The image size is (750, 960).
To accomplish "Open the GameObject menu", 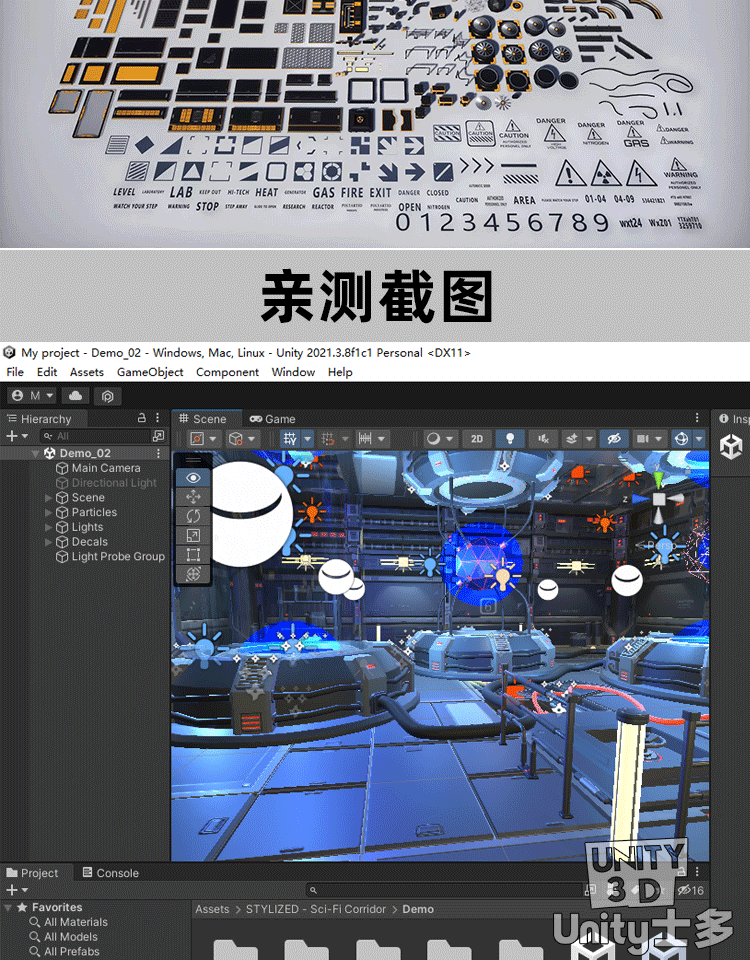I will click(x=150, y=372).
